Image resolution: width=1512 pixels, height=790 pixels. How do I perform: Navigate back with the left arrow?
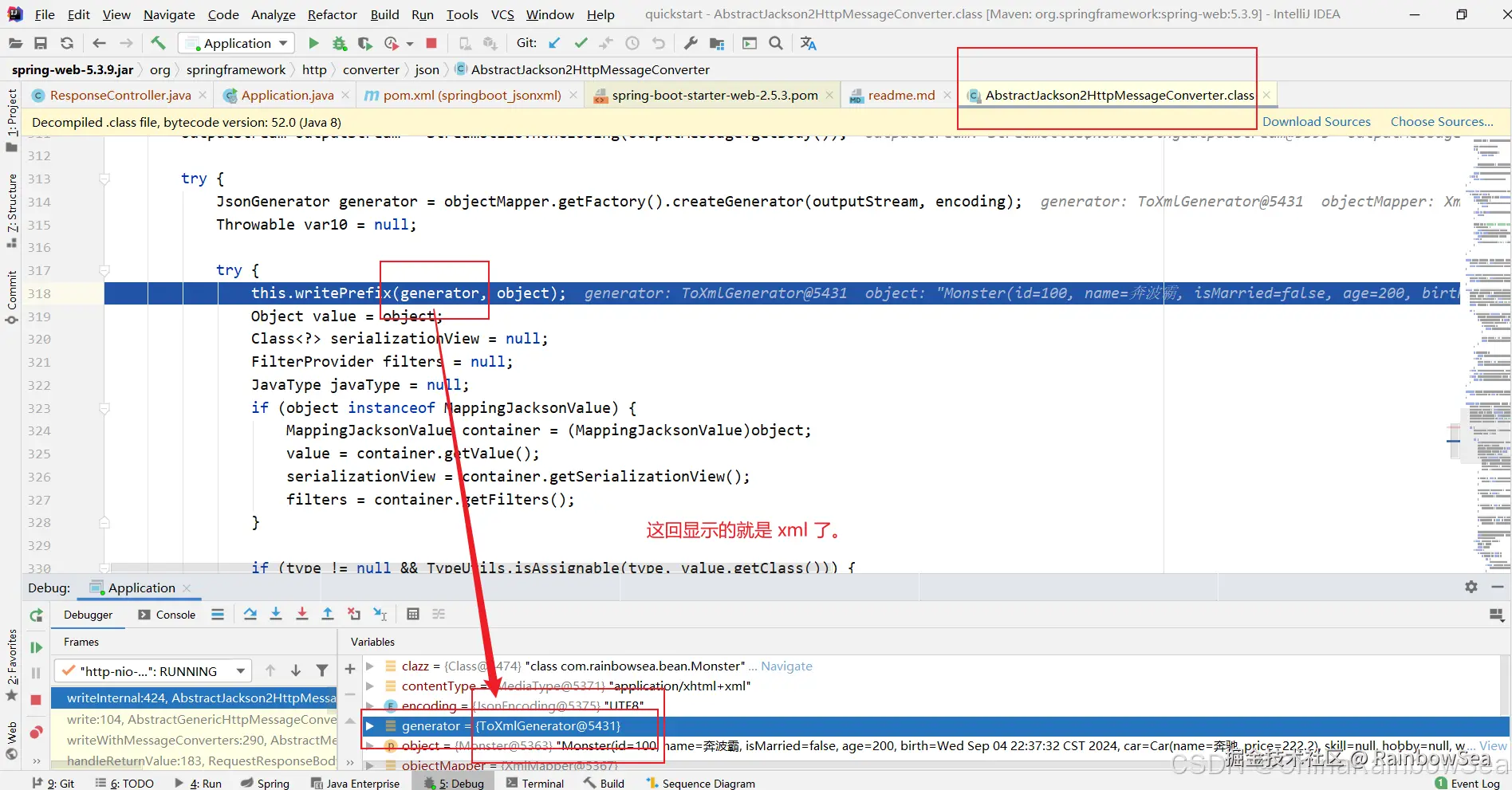click(99, 43)
